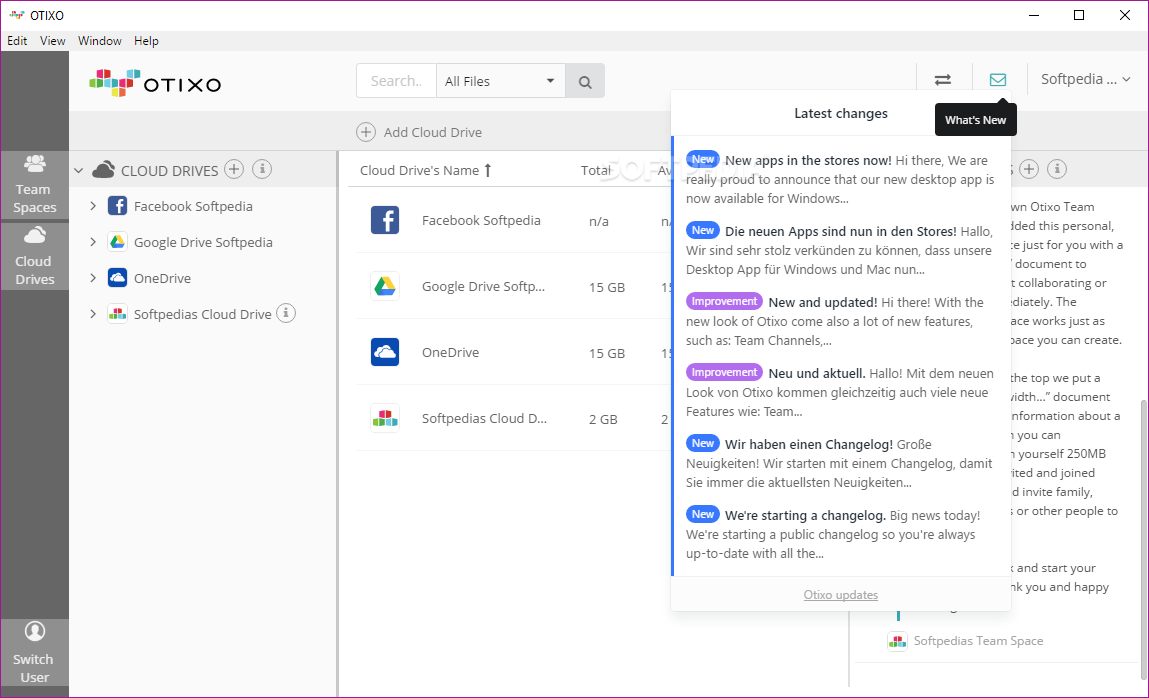This screenshot has height=698, width=1149.
Task: Expand the Google Drive Softpedia node
Action: (x=92, y=242)
